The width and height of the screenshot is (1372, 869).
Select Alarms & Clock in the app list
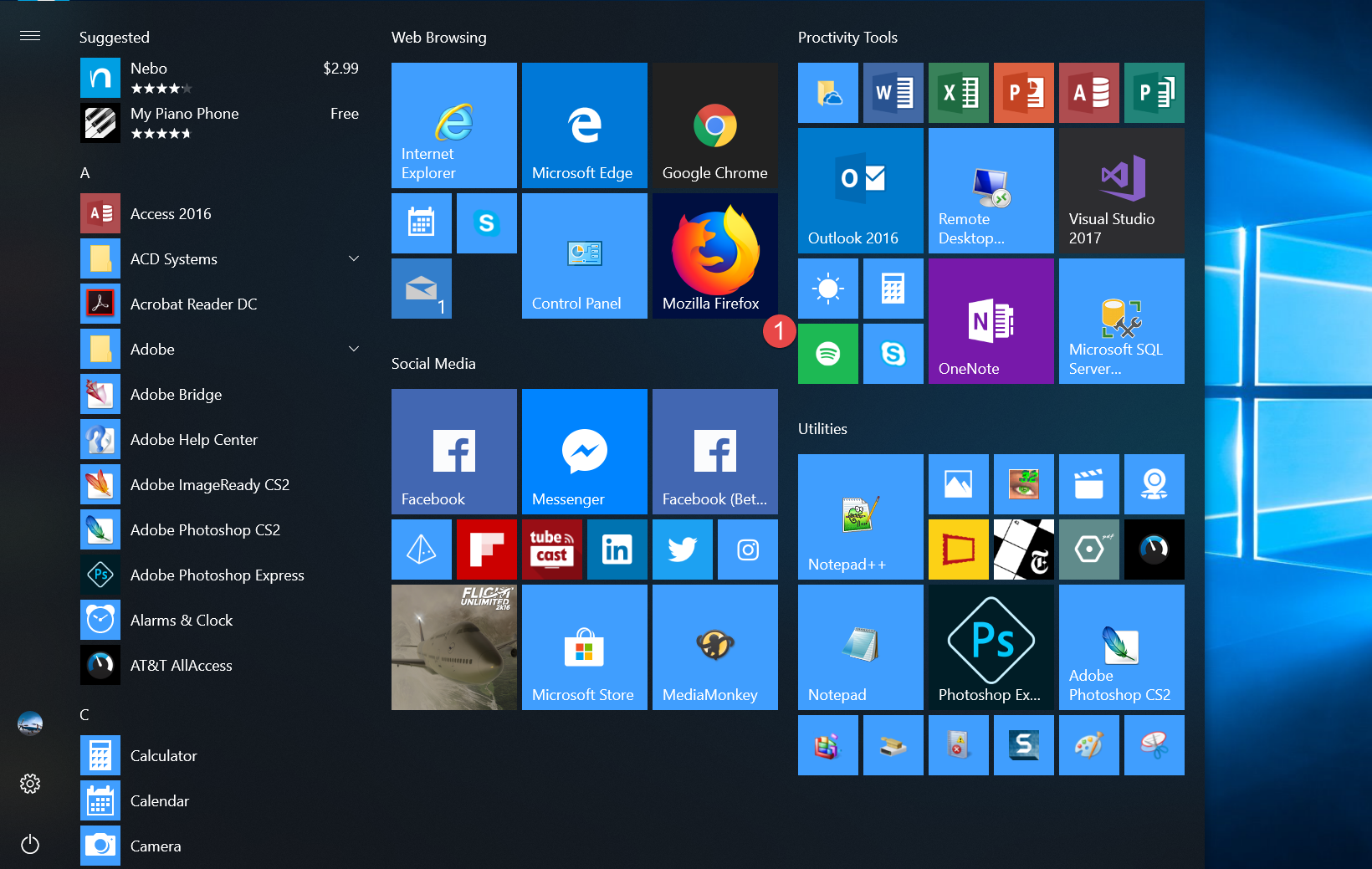click(x=182, y=621)
